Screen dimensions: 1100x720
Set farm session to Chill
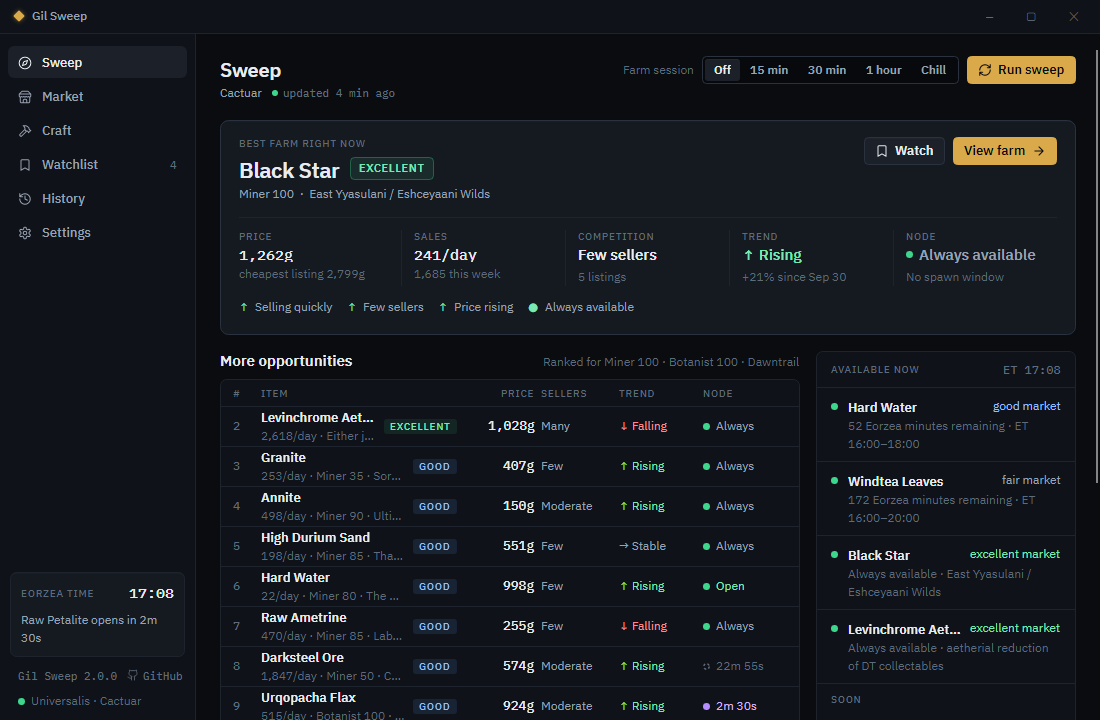pos(933,70)
